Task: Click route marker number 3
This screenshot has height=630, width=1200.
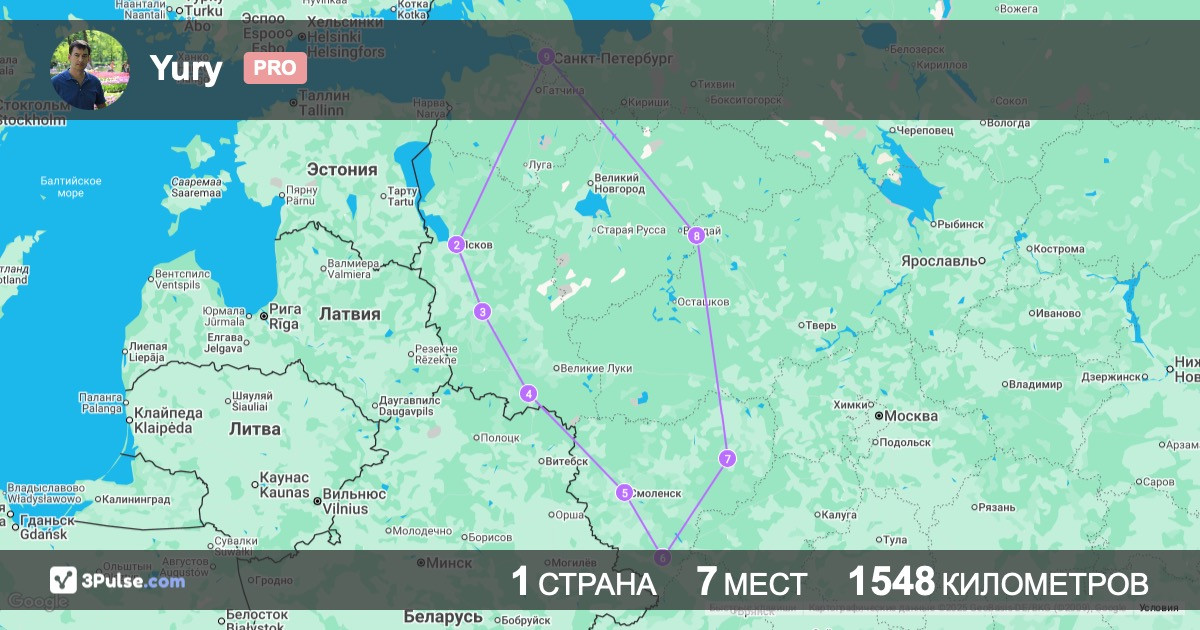Action: [x=483, y=312]
